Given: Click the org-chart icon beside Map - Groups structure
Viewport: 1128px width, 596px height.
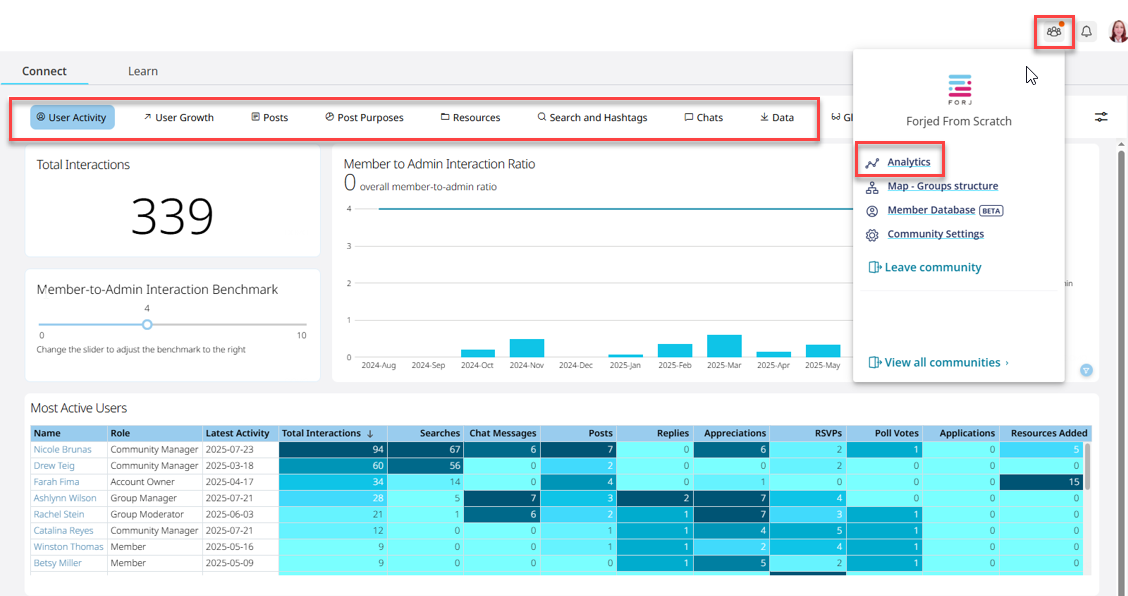Looking at the screenshot, I should coord(872,187).
